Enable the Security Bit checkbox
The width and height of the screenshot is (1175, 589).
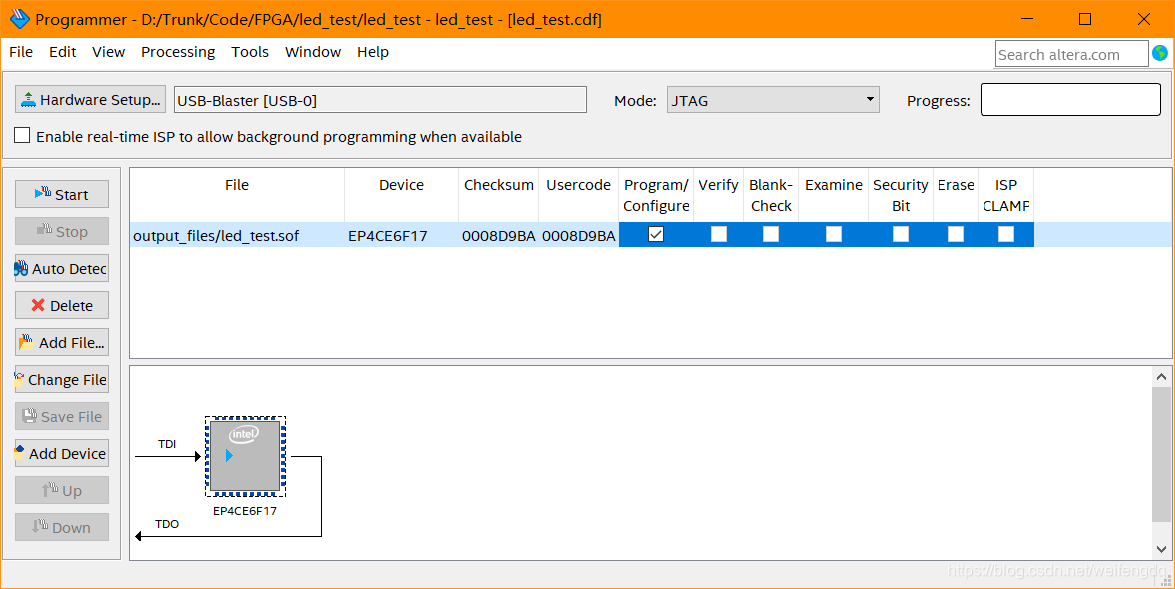[x=901, y=235]
